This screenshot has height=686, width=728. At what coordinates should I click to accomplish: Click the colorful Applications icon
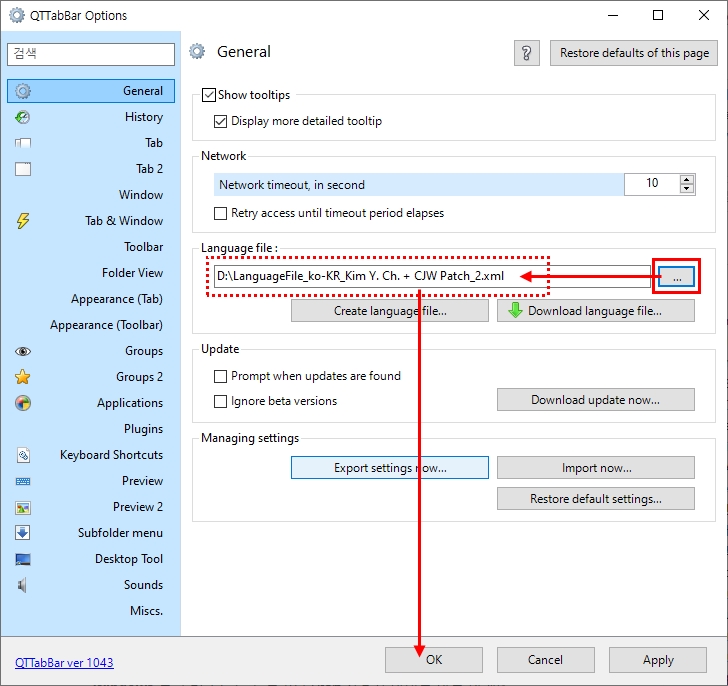click(x=23, y=403)
